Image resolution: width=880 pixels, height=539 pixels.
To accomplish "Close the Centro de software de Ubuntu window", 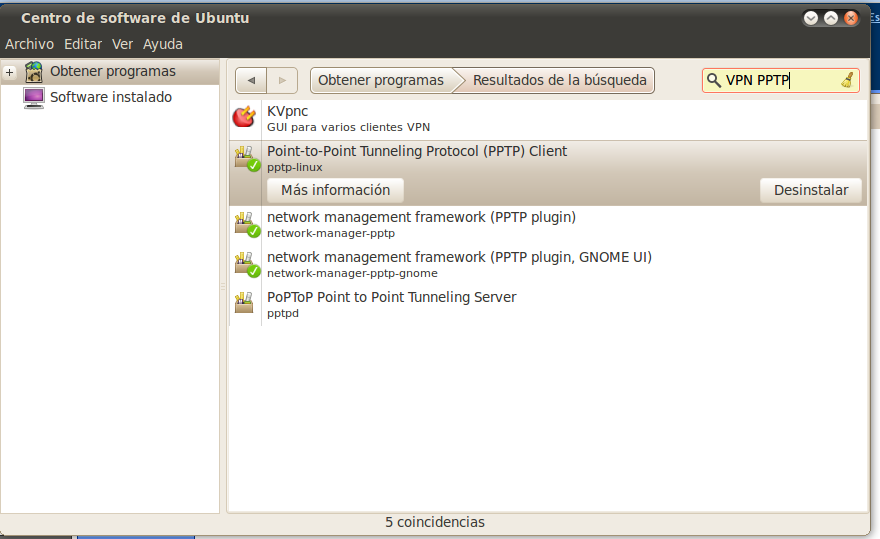I will (x=851, y=19).
